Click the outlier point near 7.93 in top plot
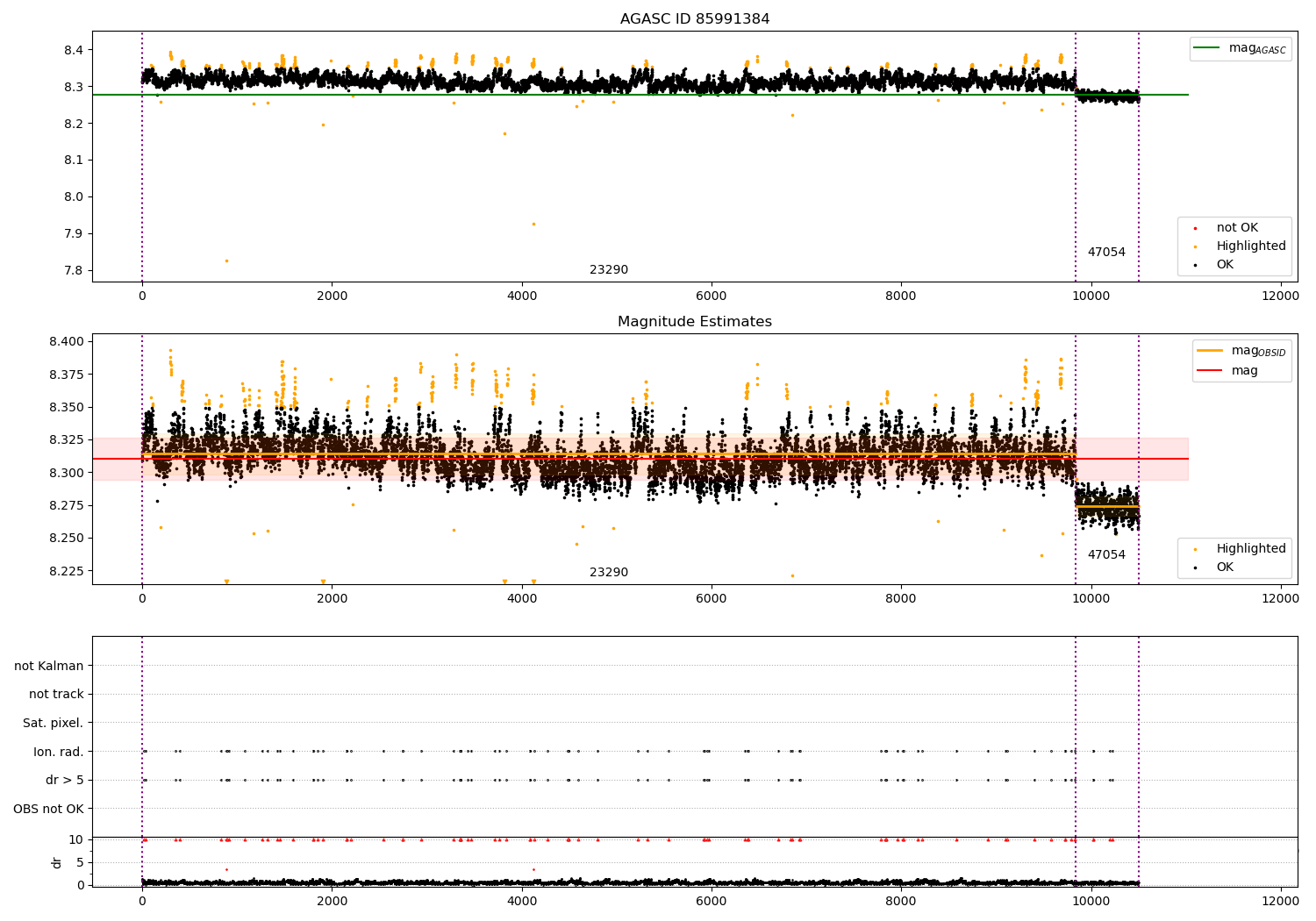Viewport: 1316px width, 921px height. (533, 224)
